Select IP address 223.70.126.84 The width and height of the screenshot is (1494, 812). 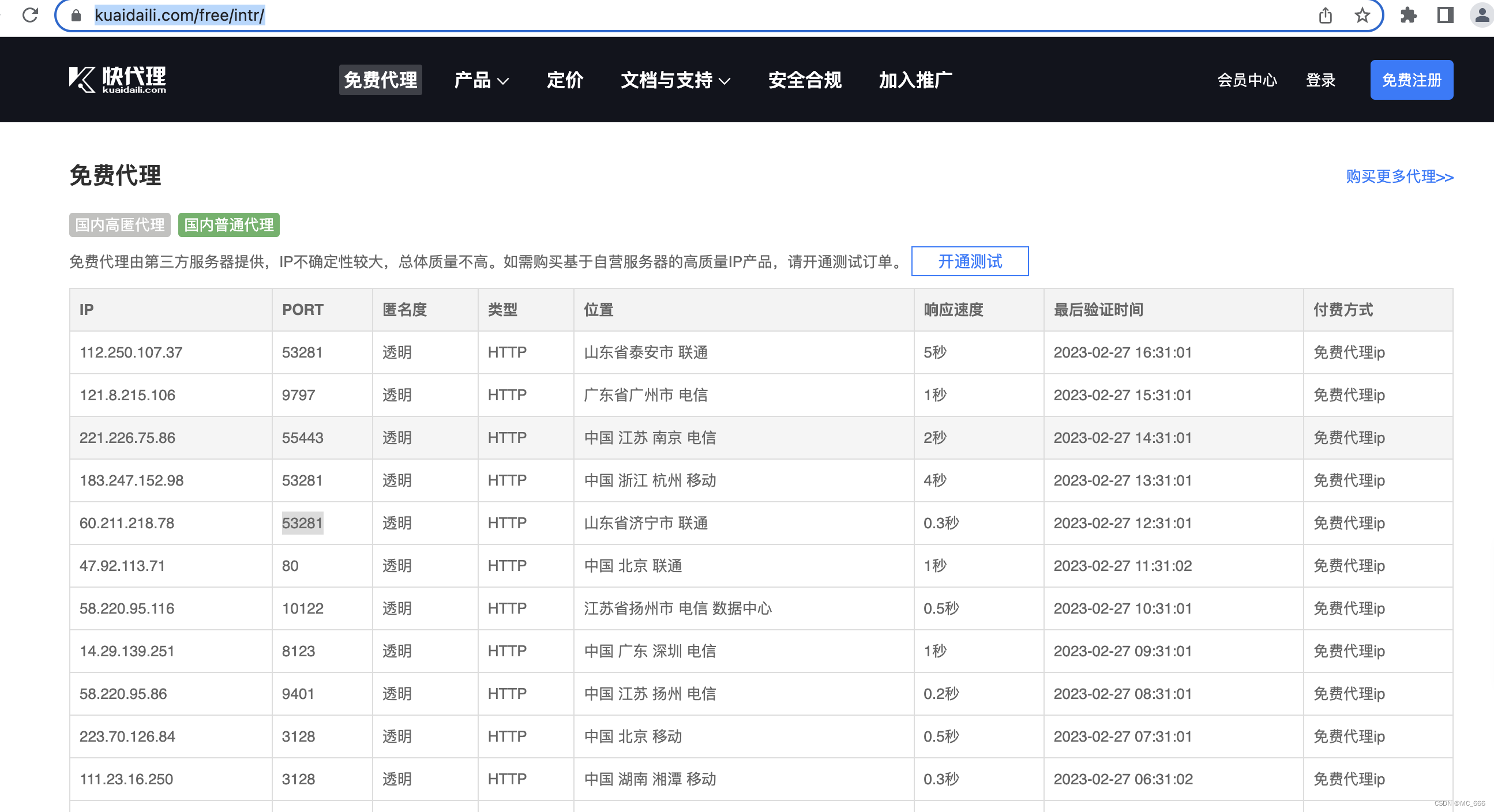click(x=127, y=736)
